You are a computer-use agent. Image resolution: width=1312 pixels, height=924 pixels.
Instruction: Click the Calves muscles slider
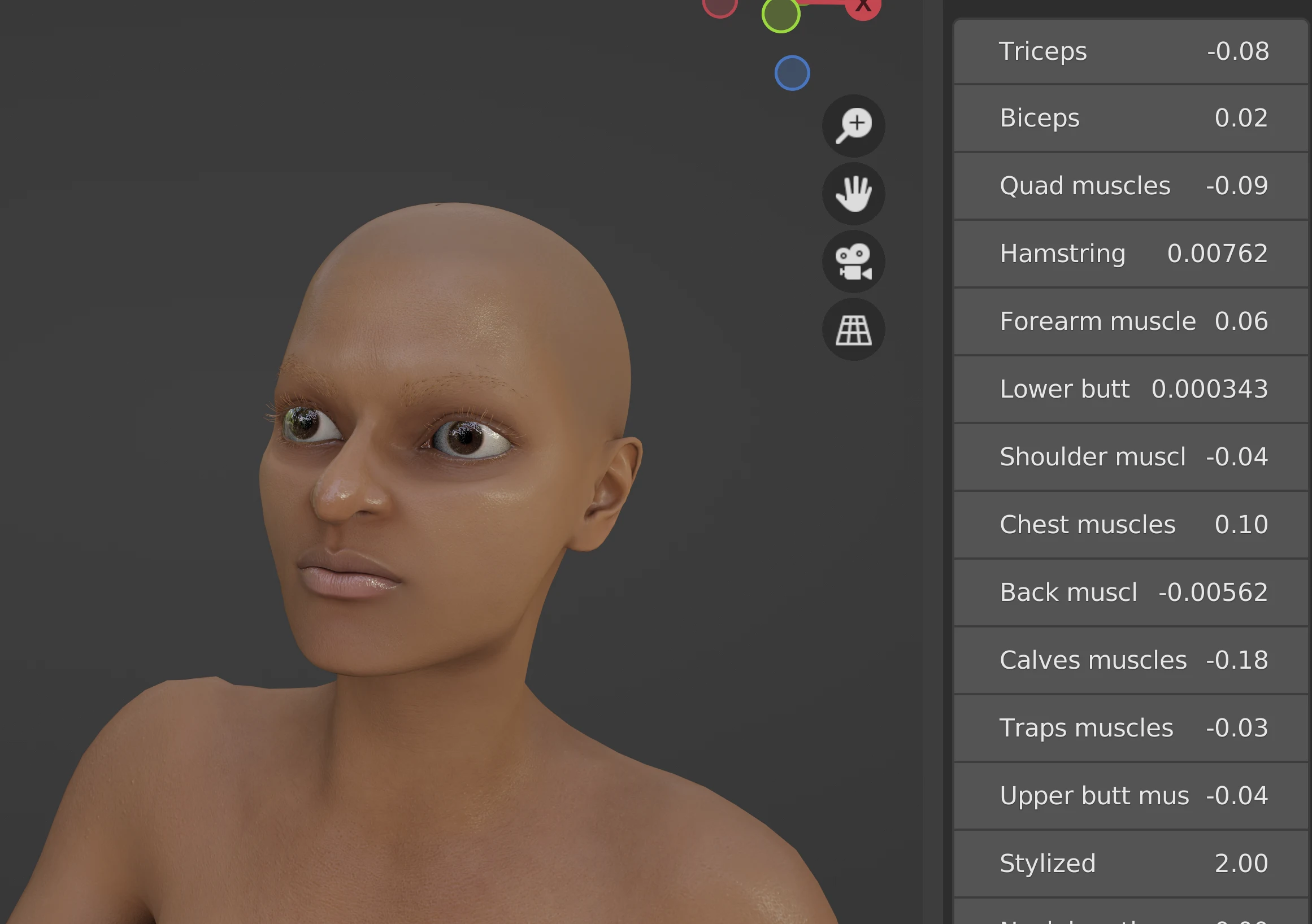(1131, 661)
